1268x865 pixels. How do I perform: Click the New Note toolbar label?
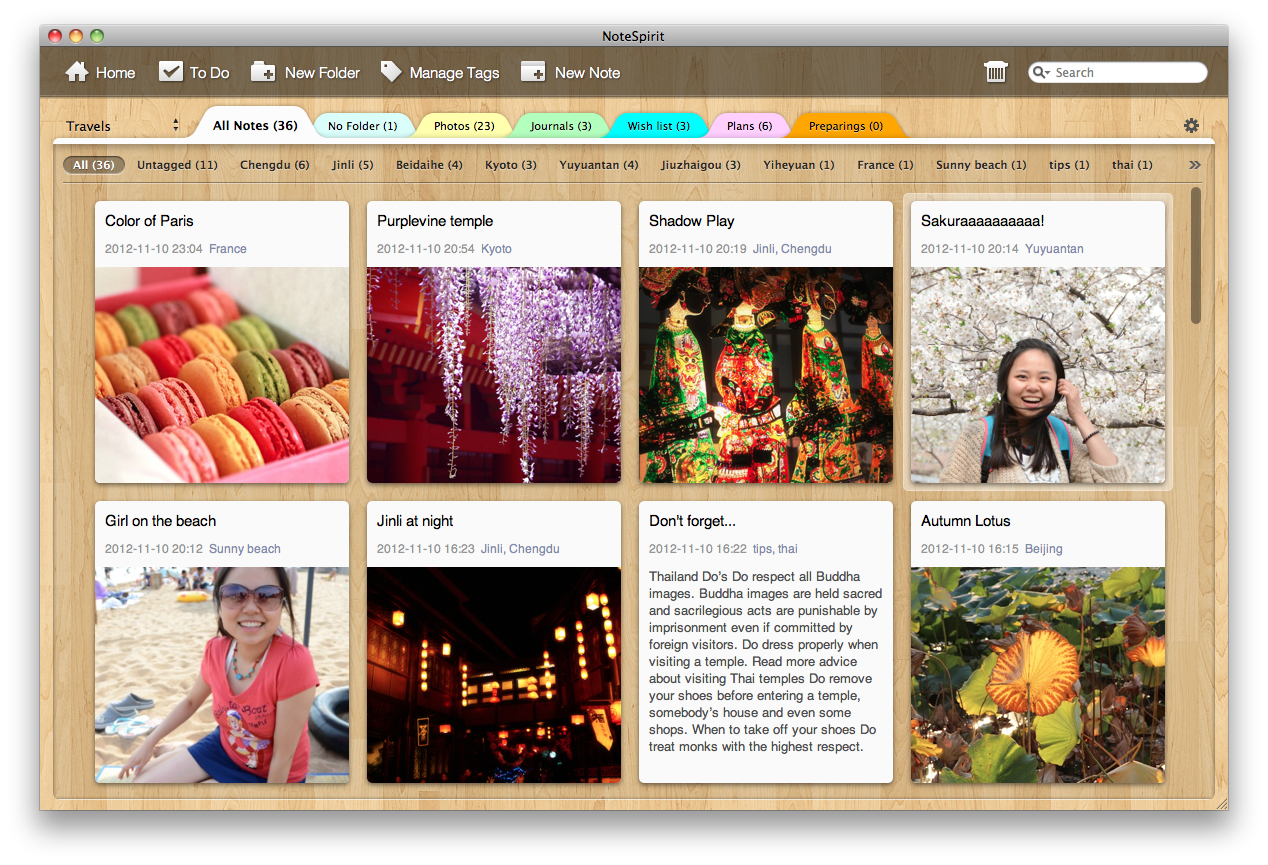(588, 73)
